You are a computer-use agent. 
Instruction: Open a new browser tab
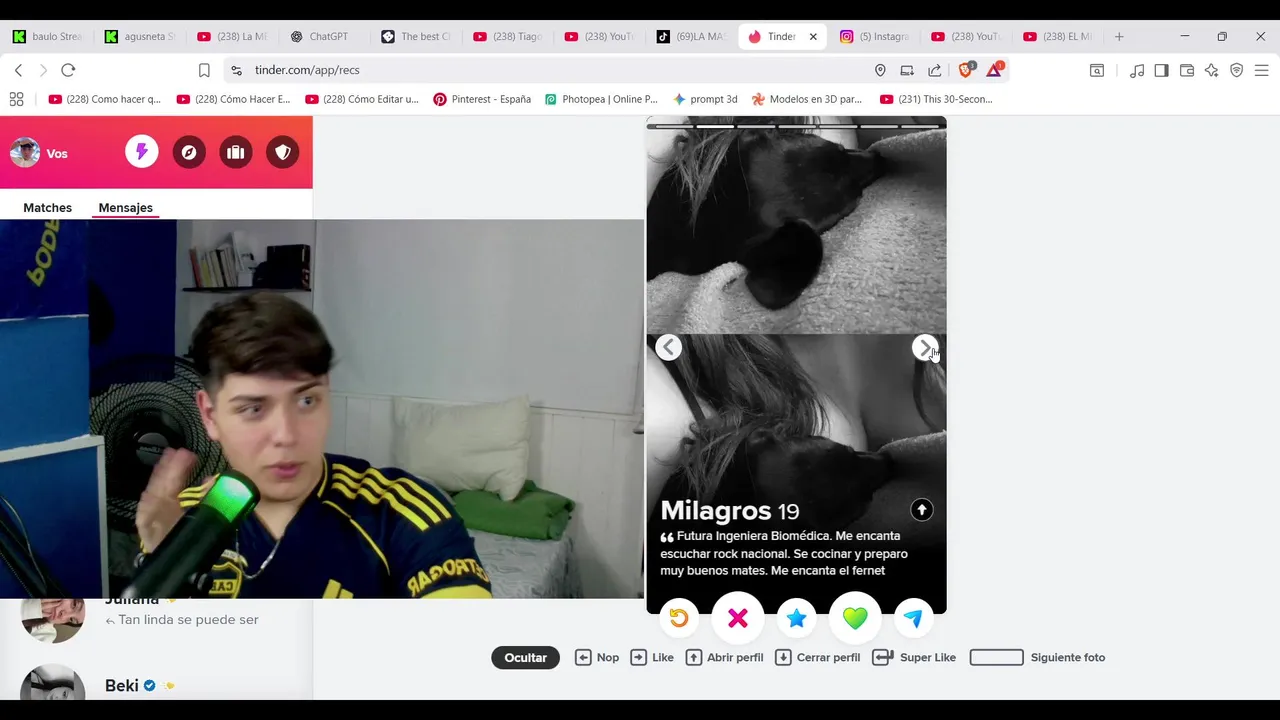pyautogui.click(x=1119, y=36)
